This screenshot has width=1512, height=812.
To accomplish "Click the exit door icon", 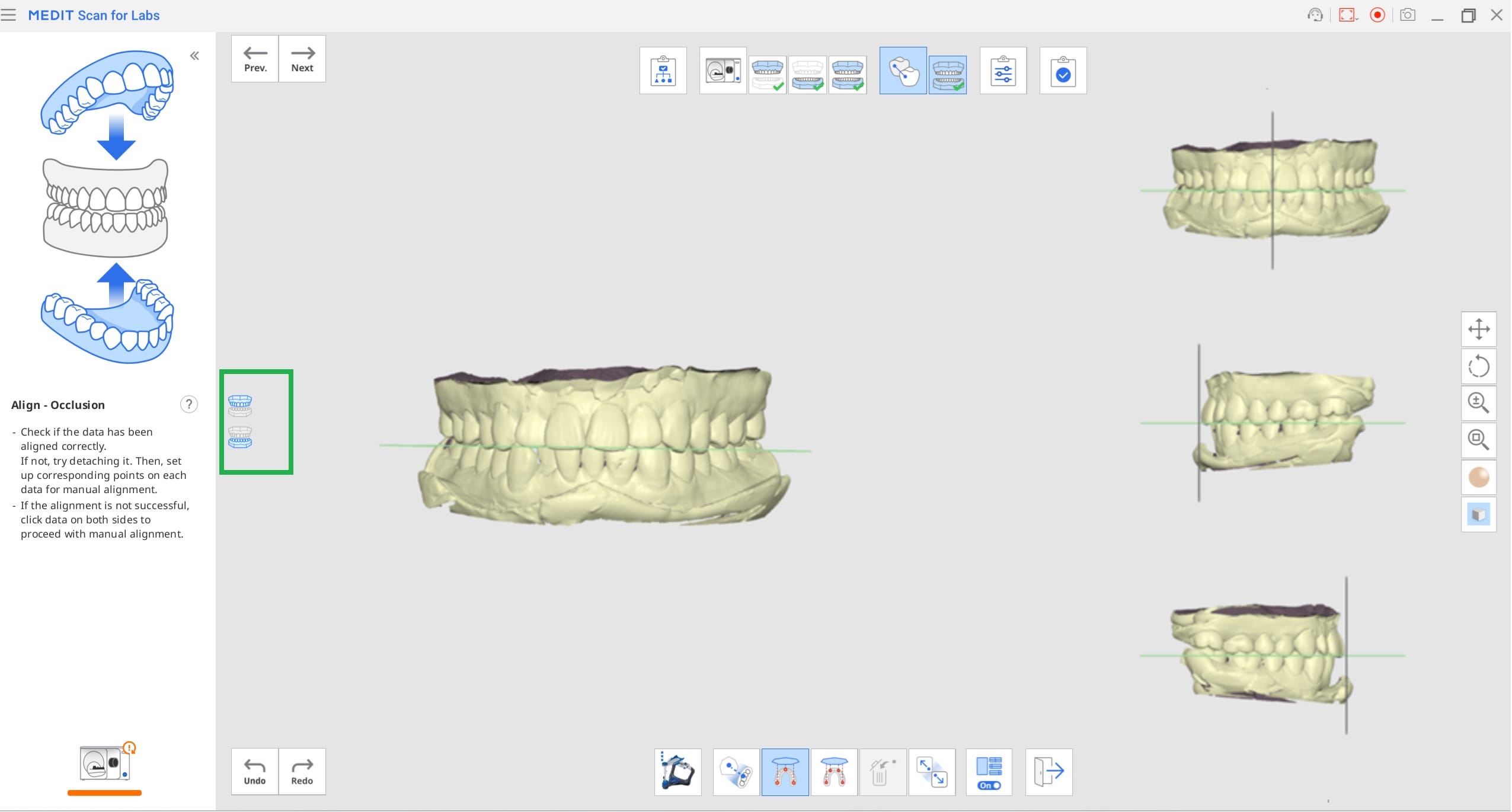I will click(x=1049, y=772).
